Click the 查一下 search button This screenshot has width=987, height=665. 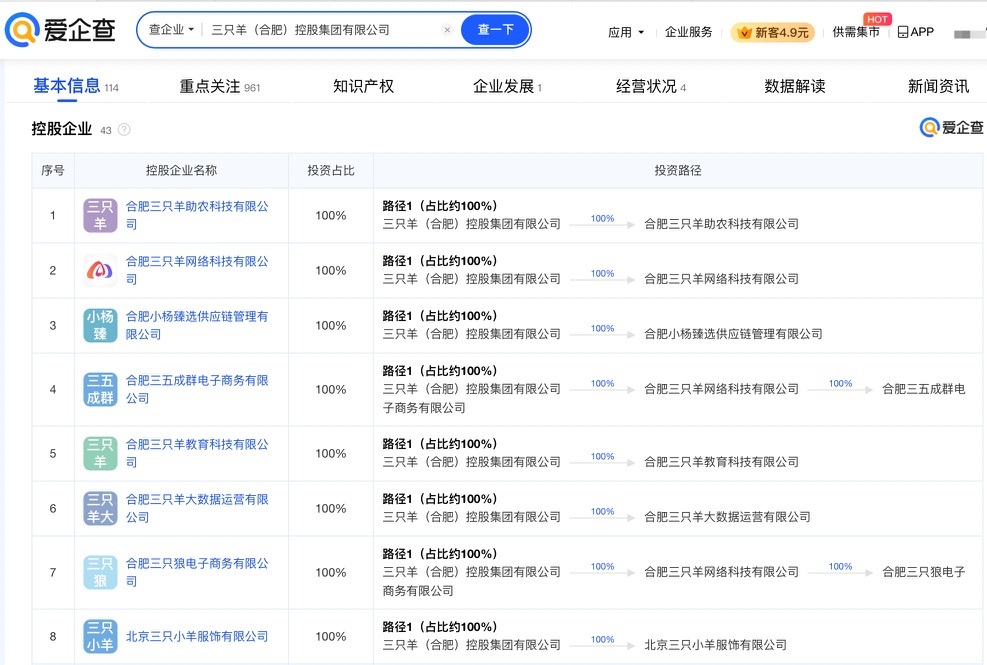495,30
